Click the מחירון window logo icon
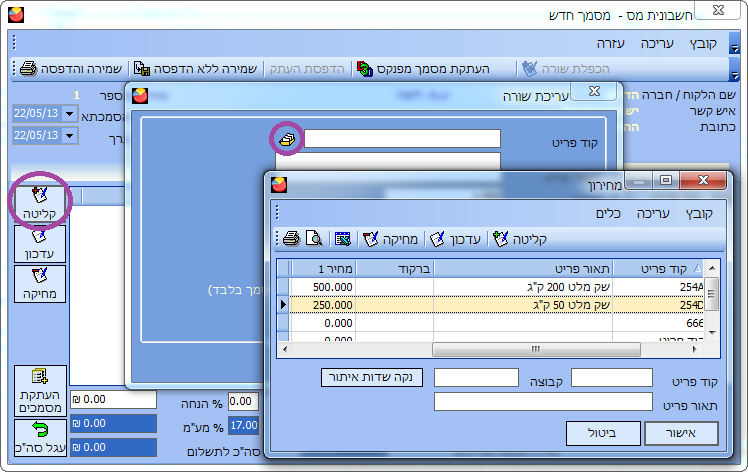The height and width of the screenshot is (472, 748). point(279,184)
